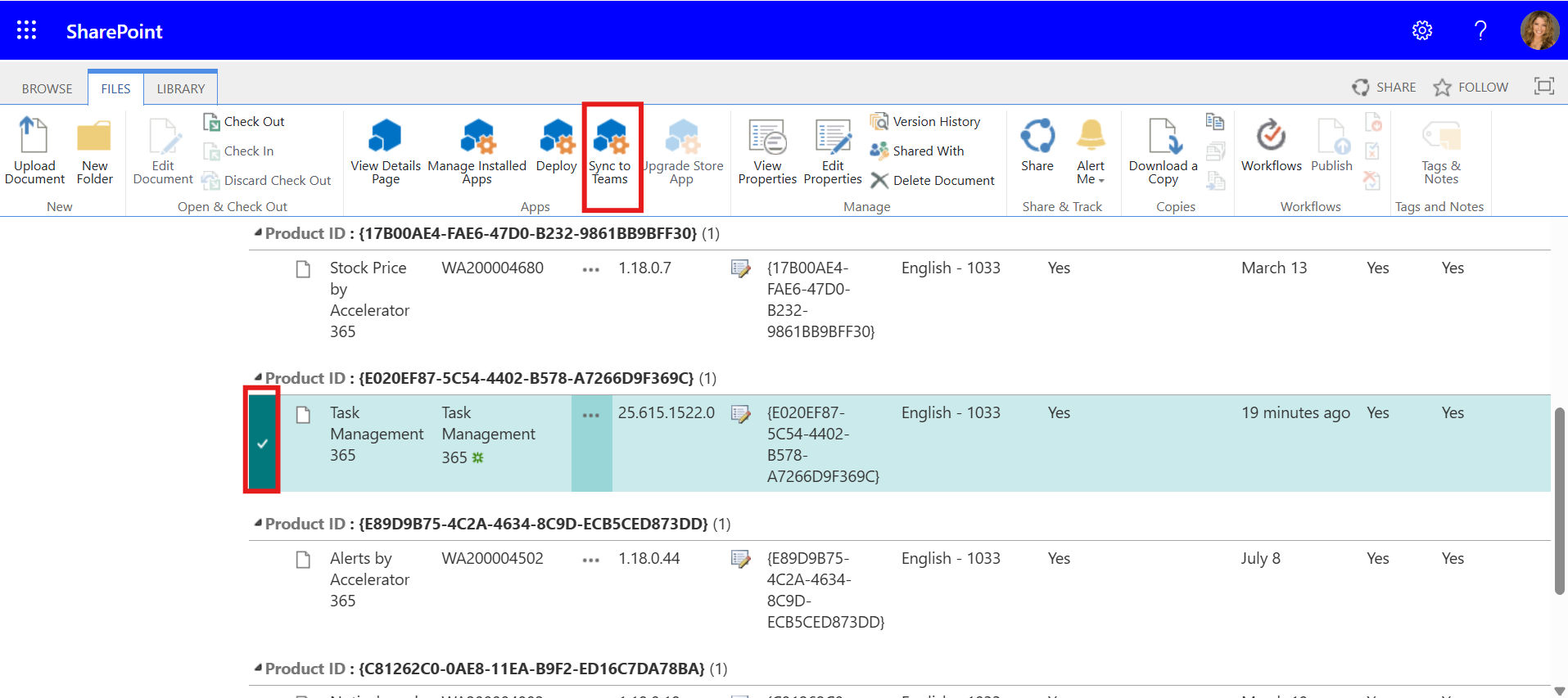
Task: Click edit icon in Alerts by Accelerator row
Action: pyautogui.click(x=740, y=559)
